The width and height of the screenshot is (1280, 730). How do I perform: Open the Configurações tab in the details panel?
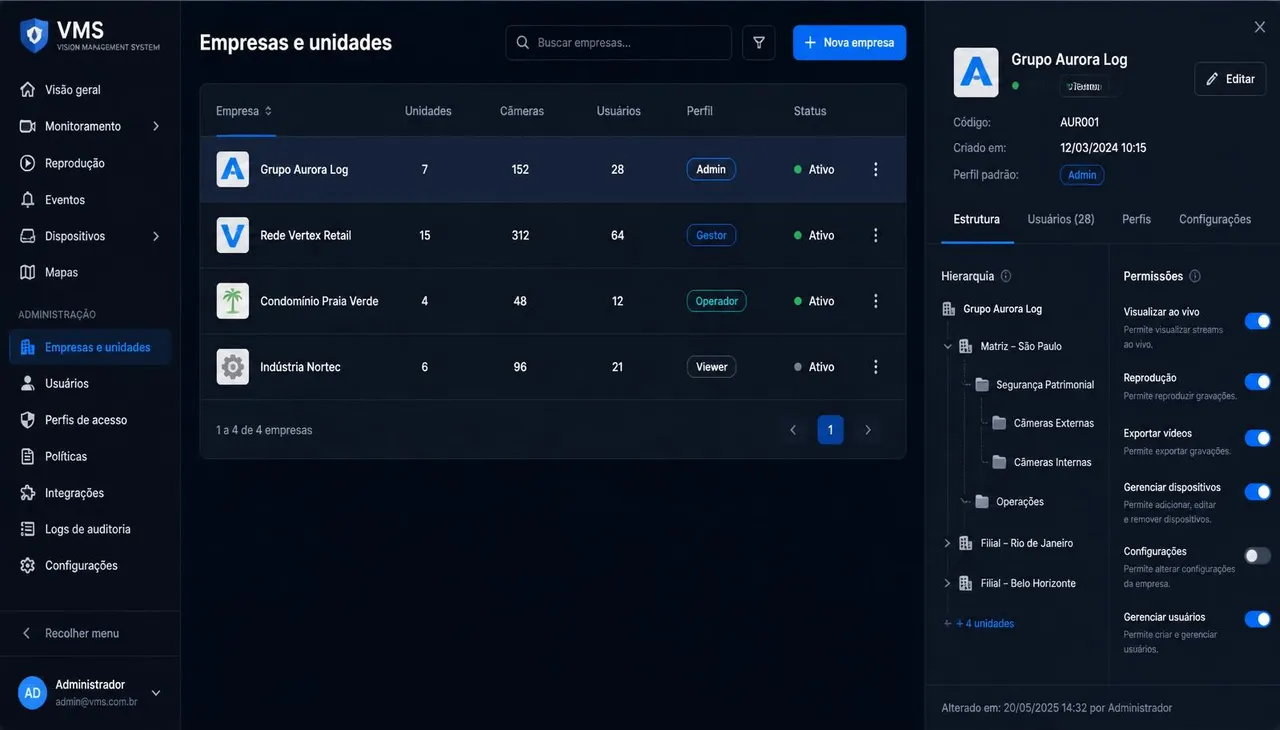1215,219
